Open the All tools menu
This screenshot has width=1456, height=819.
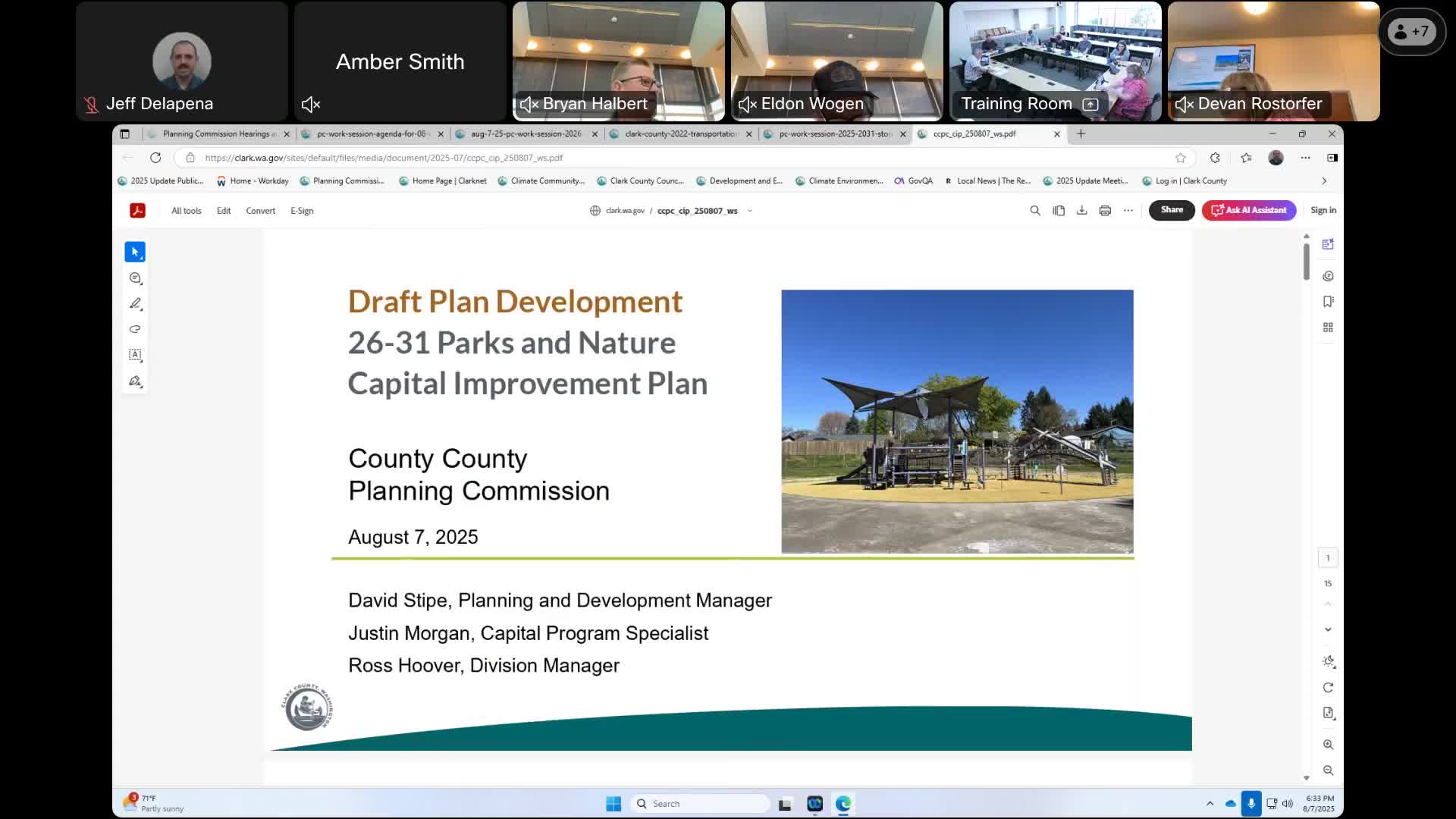[x=187, y=211]
